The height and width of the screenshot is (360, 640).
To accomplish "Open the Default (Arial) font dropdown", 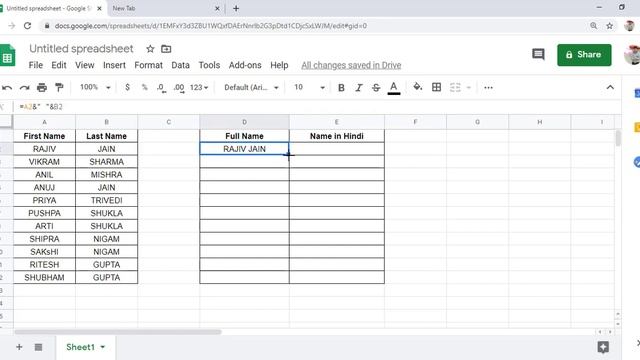I will (x=251, y=87).
